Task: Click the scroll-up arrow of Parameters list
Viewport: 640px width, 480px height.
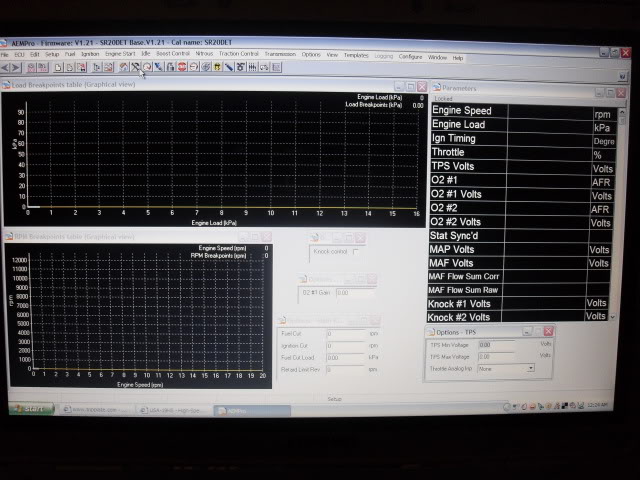Action: (622, 111)
